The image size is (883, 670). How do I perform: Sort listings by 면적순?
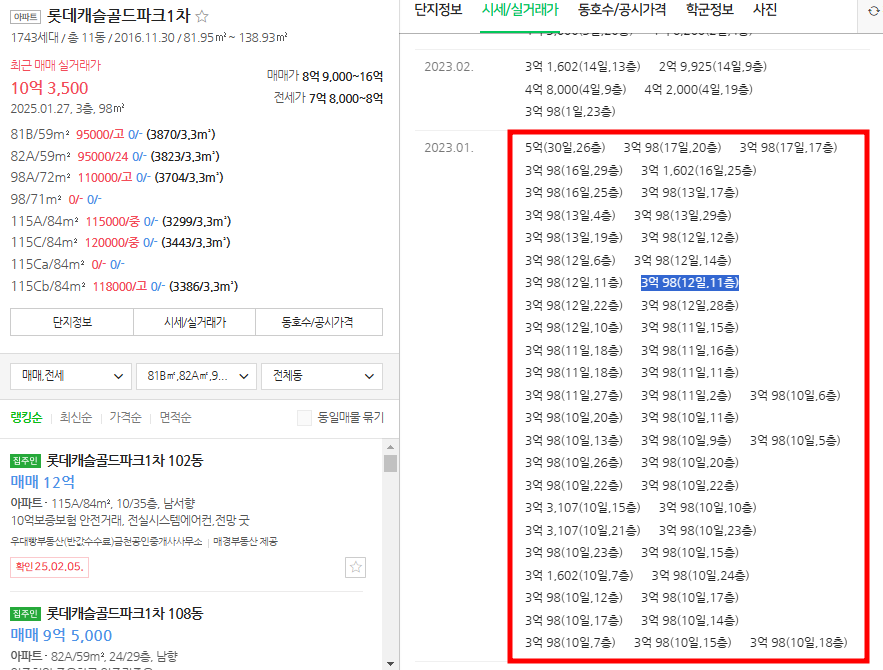[x=175, y=418]
